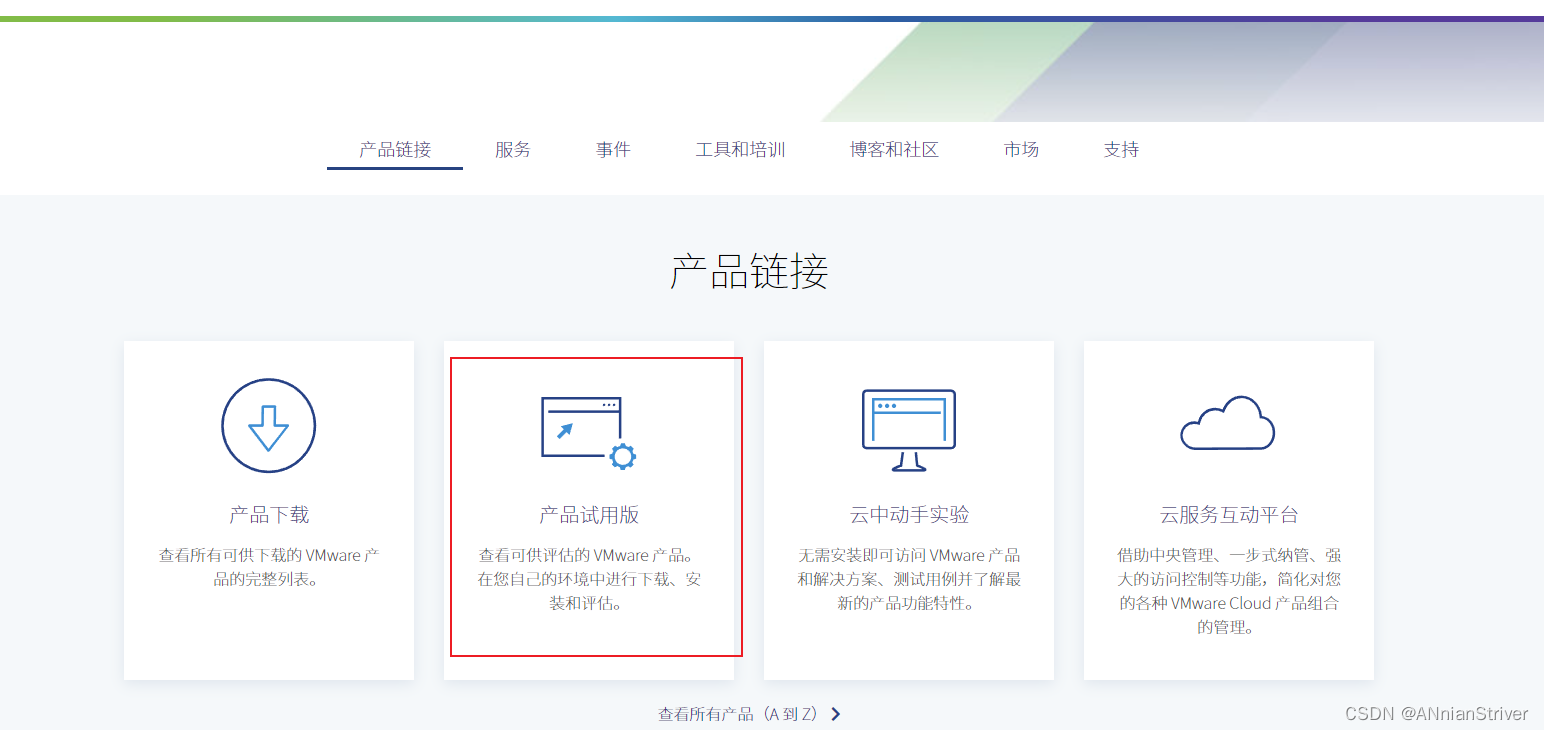Click the 产品试用版 description about evaluating VMware products

coord(589,579)
